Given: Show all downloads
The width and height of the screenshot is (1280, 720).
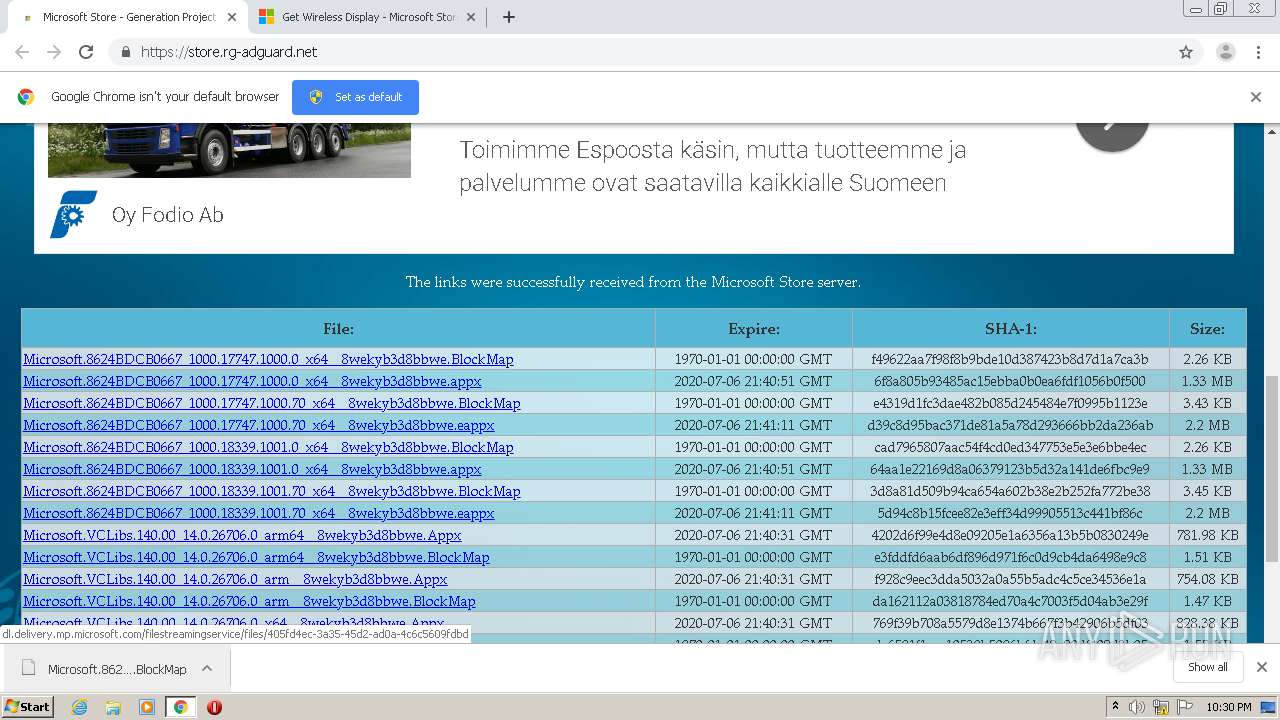Looking at the screenshot, I should point(1207,667).
